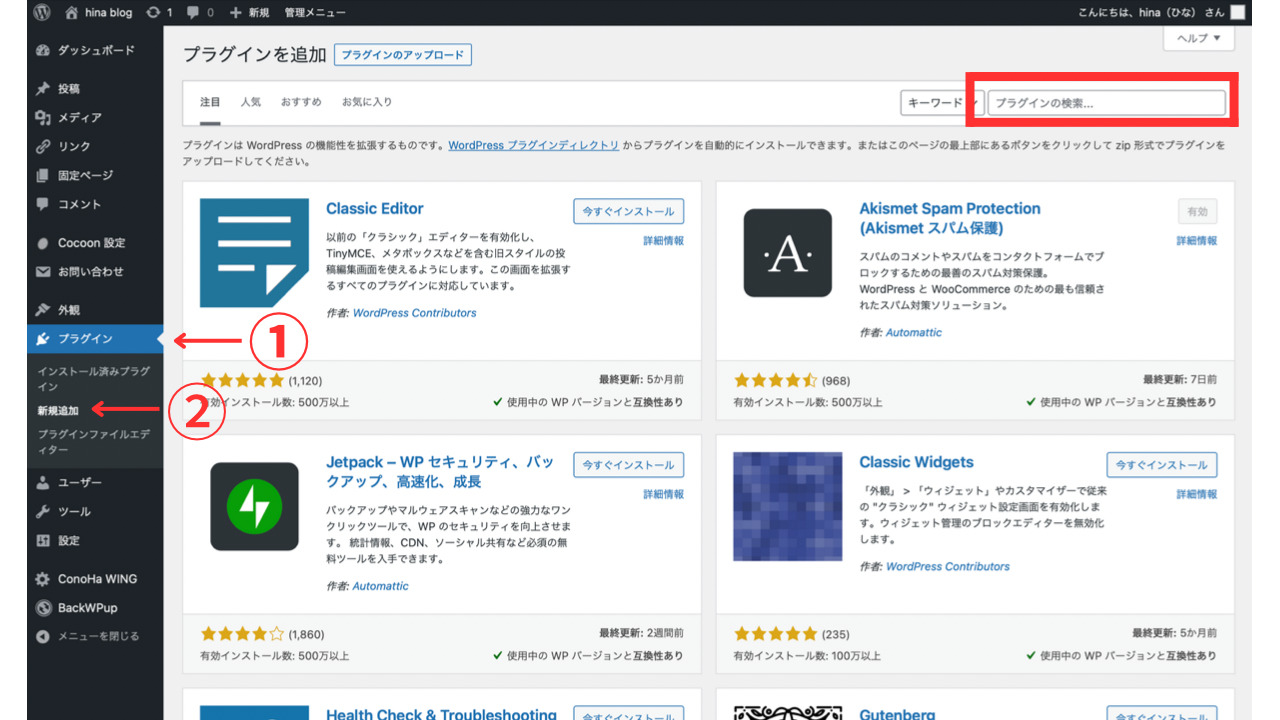Click プラグインのアップロード button
The height and width of the screenshot is (720, 1280).
click(x=403, y=55)
